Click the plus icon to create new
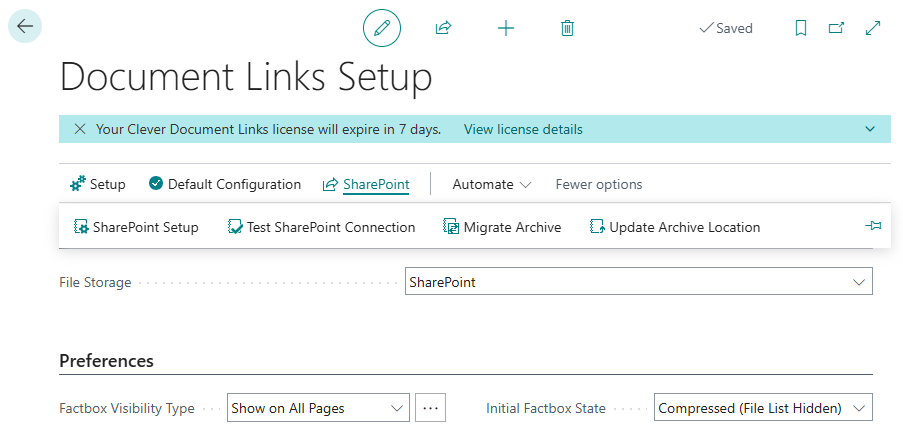 click(x=506, y=28)
